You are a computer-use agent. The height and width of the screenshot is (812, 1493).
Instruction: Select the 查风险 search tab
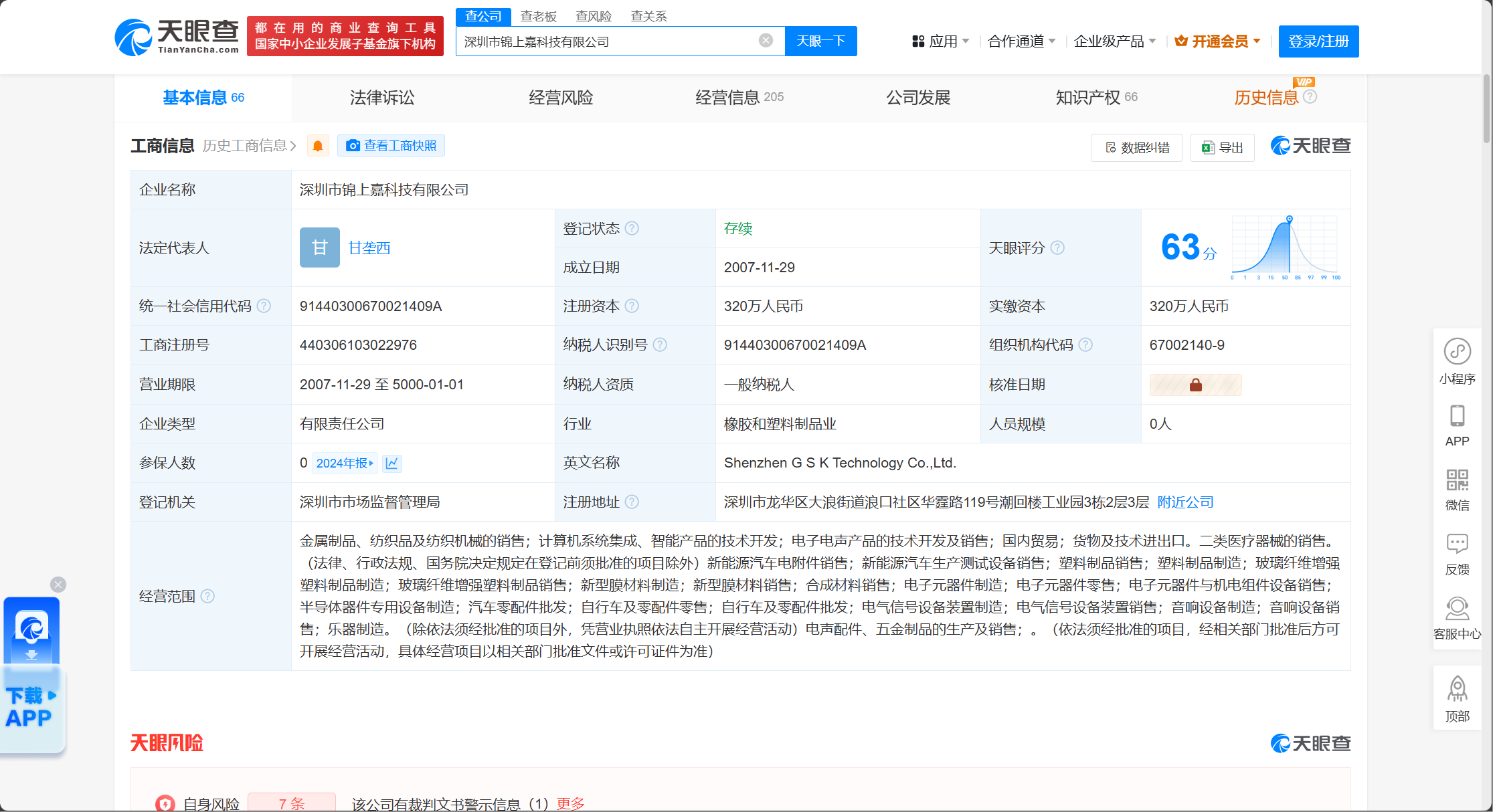tap(594, 16)
